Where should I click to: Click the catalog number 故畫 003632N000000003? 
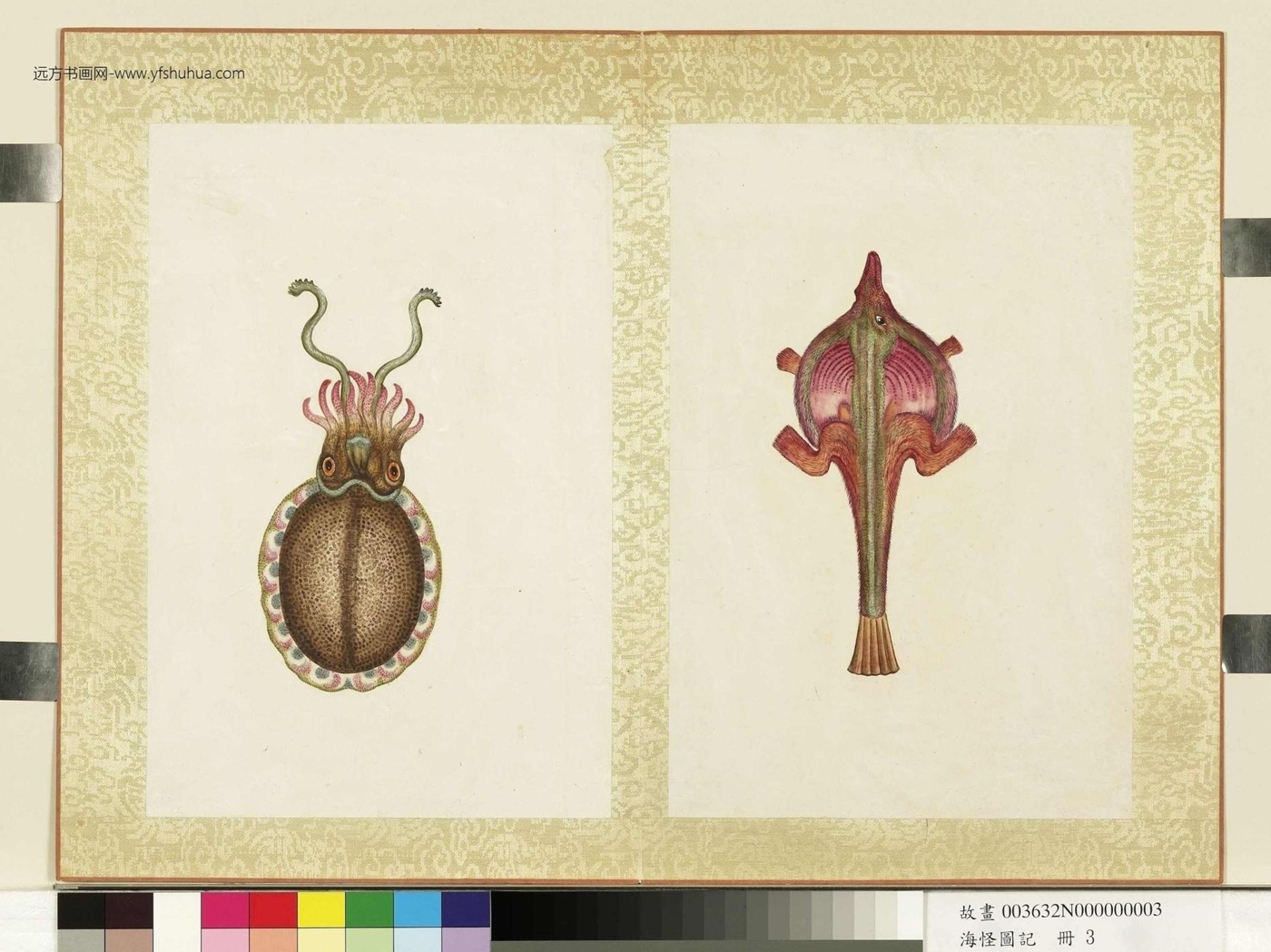tap(1060, 911)
